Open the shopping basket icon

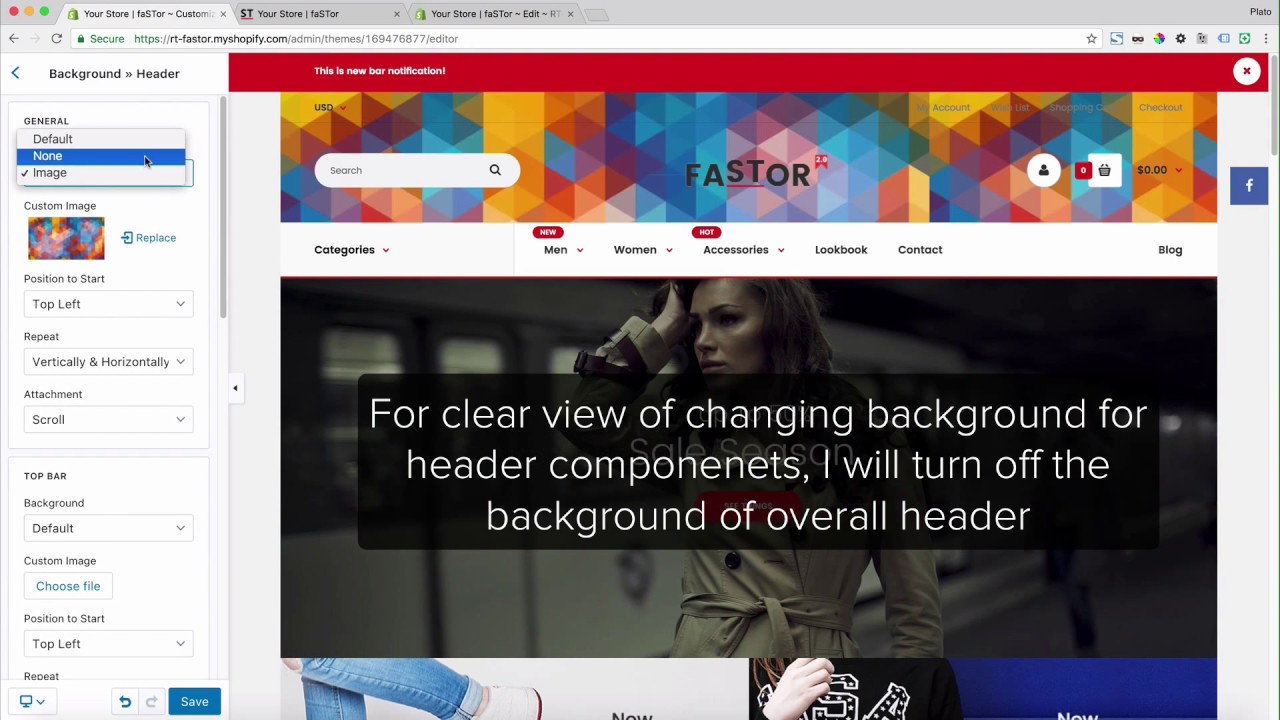(x=1104, y=170)
